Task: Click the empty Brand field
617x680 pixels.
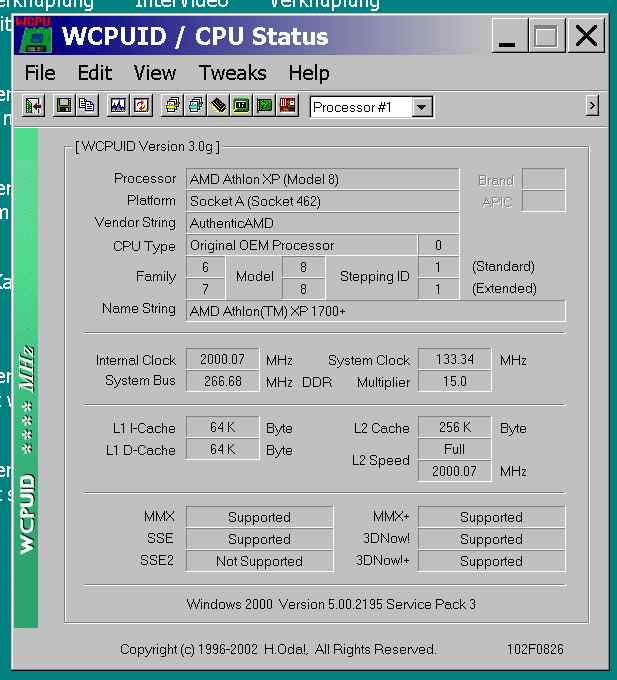Action: pos(543,179)
